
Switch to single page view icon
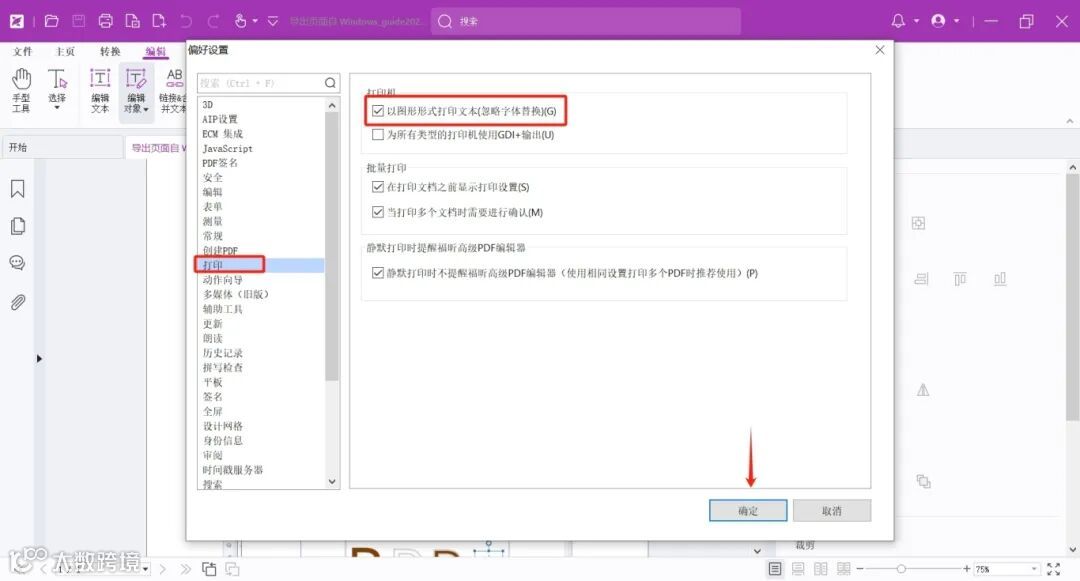tap(775, 569)
